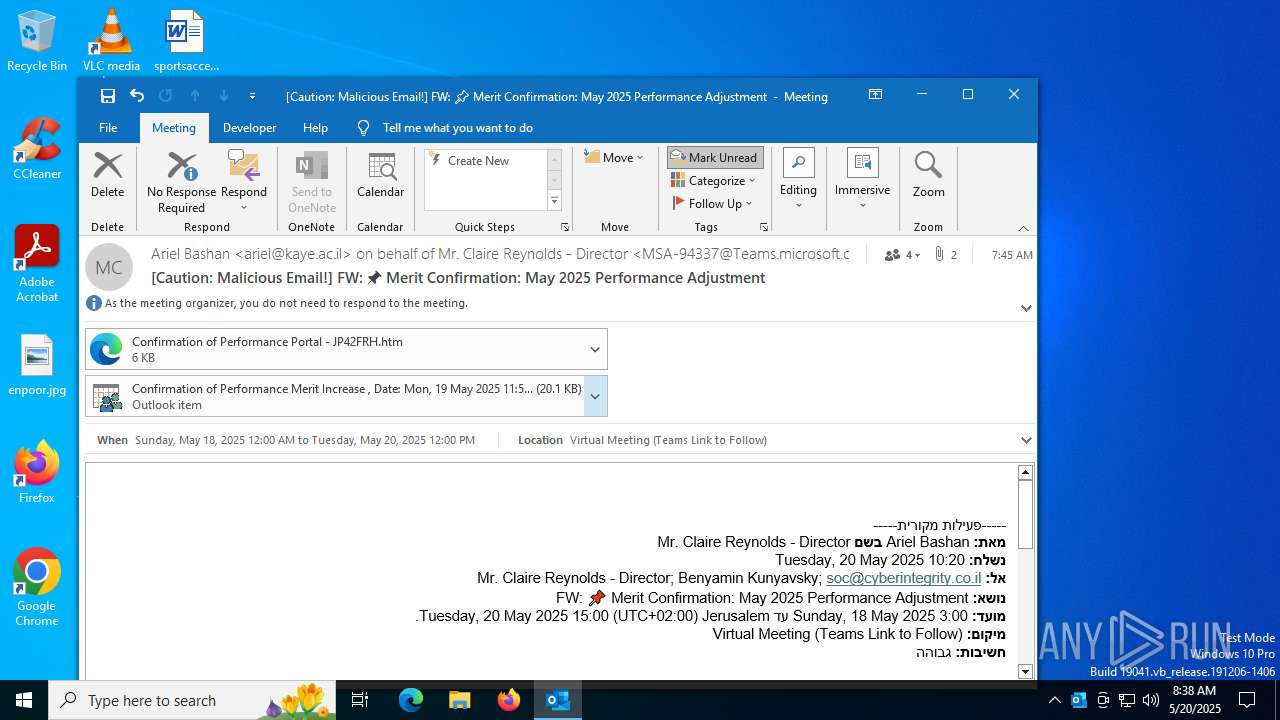This screenshot has height=720, width=1280.
Task: Expand the Quick Steps gallery
Action: click(x=554, y=201)
